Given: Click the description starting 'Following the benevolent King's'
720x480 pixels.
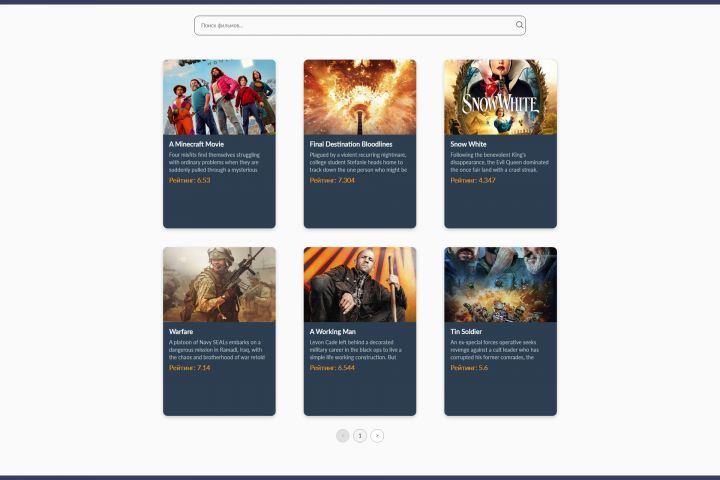Looking at the screenshot, I should point(499,162).
